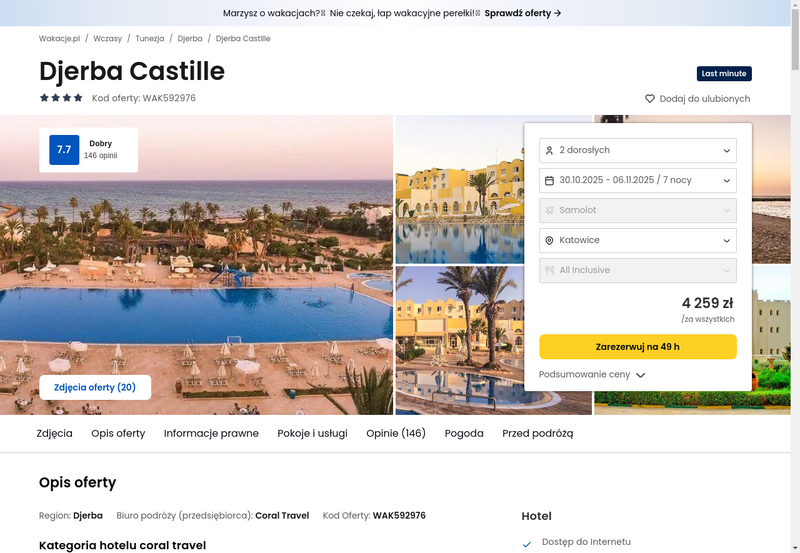
Task: Click the checkmark beside Dostęp do Internetu
Action: pyautogui.click(x=527, y=544)
